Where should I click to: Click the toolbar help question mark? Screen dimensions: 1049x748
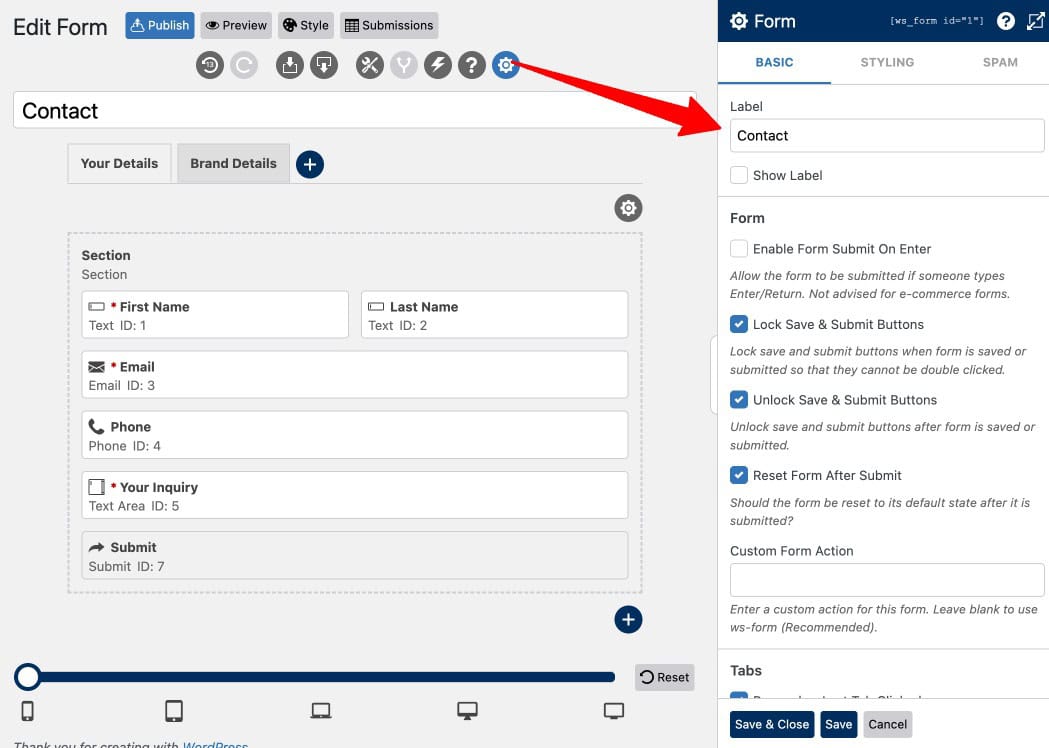click(472, 65)
